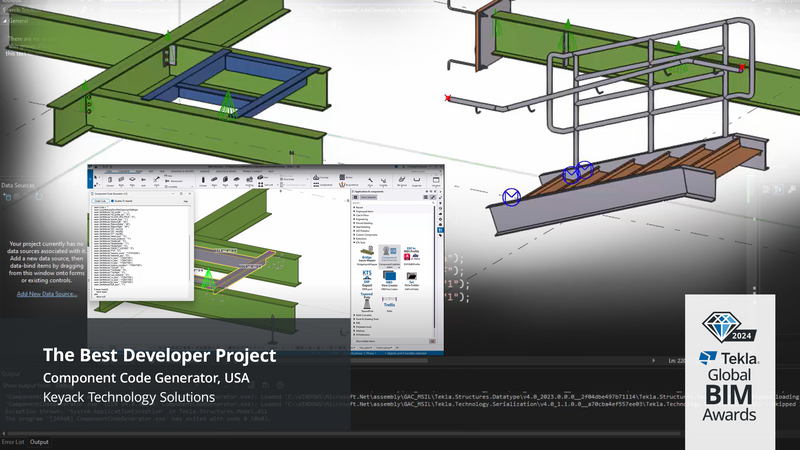Switch the catalog to list view
Screen dimensions: 800x450
(426, 197)
